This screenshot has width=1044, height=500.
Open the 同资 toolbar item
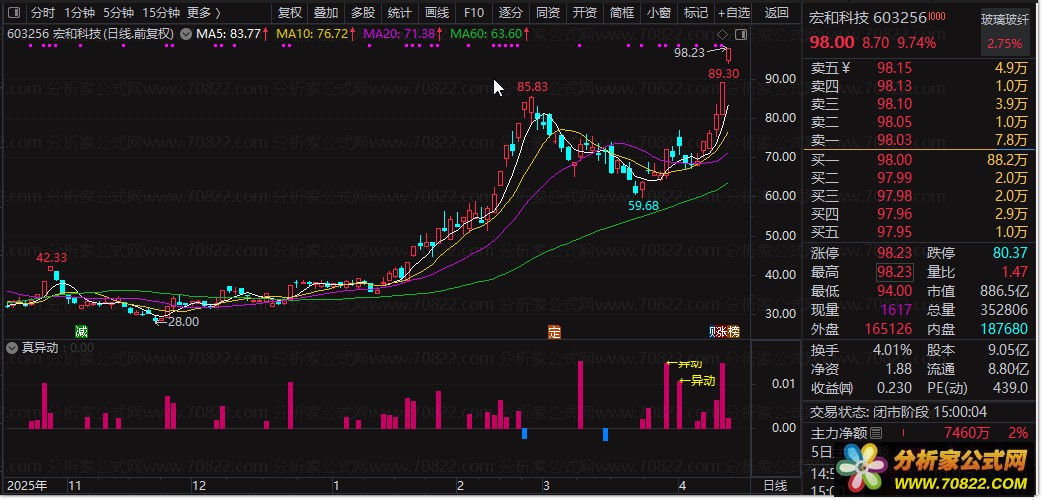(x=547, y=12)
